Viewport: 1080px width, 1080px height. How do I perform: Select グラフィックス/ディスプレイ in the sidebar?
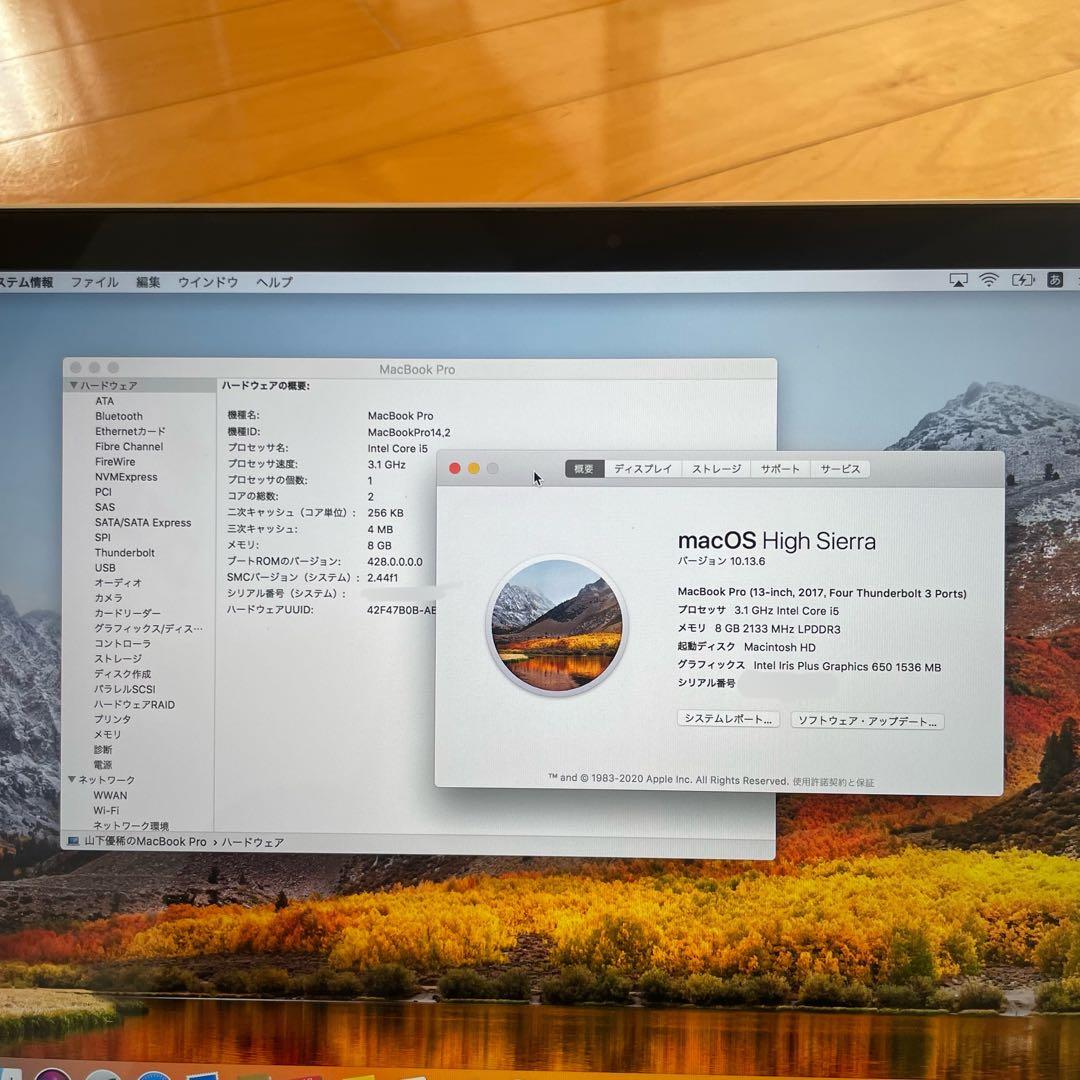click(x=147, y=628)
